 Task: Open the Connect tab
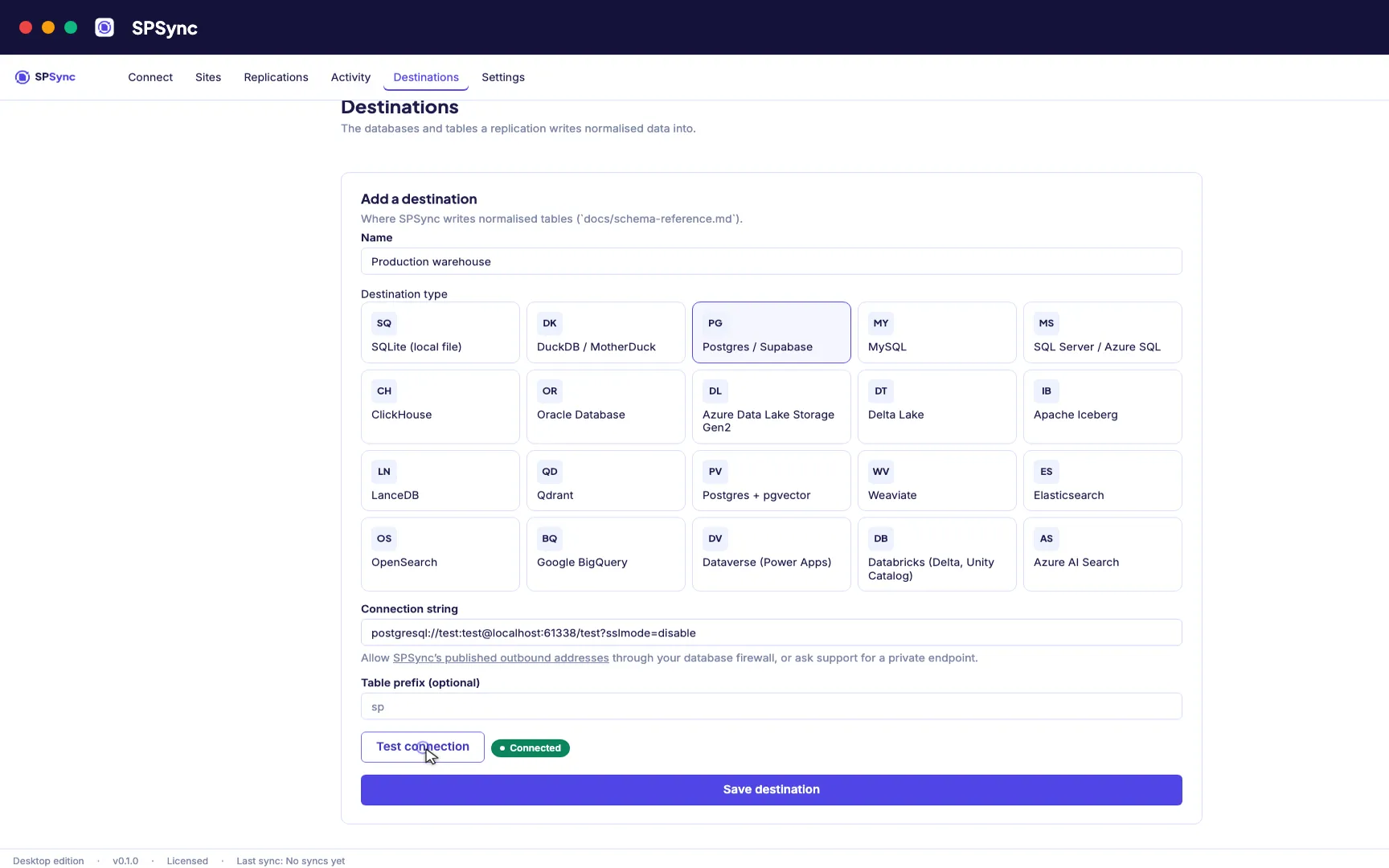[x=150, y=77]
